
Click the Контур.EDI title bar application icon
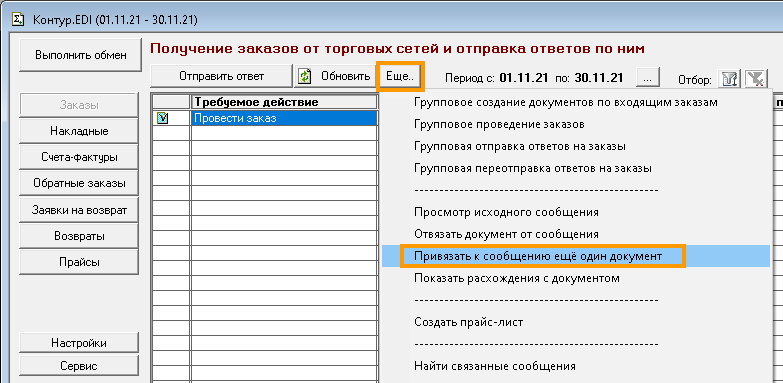click(19, 19)
